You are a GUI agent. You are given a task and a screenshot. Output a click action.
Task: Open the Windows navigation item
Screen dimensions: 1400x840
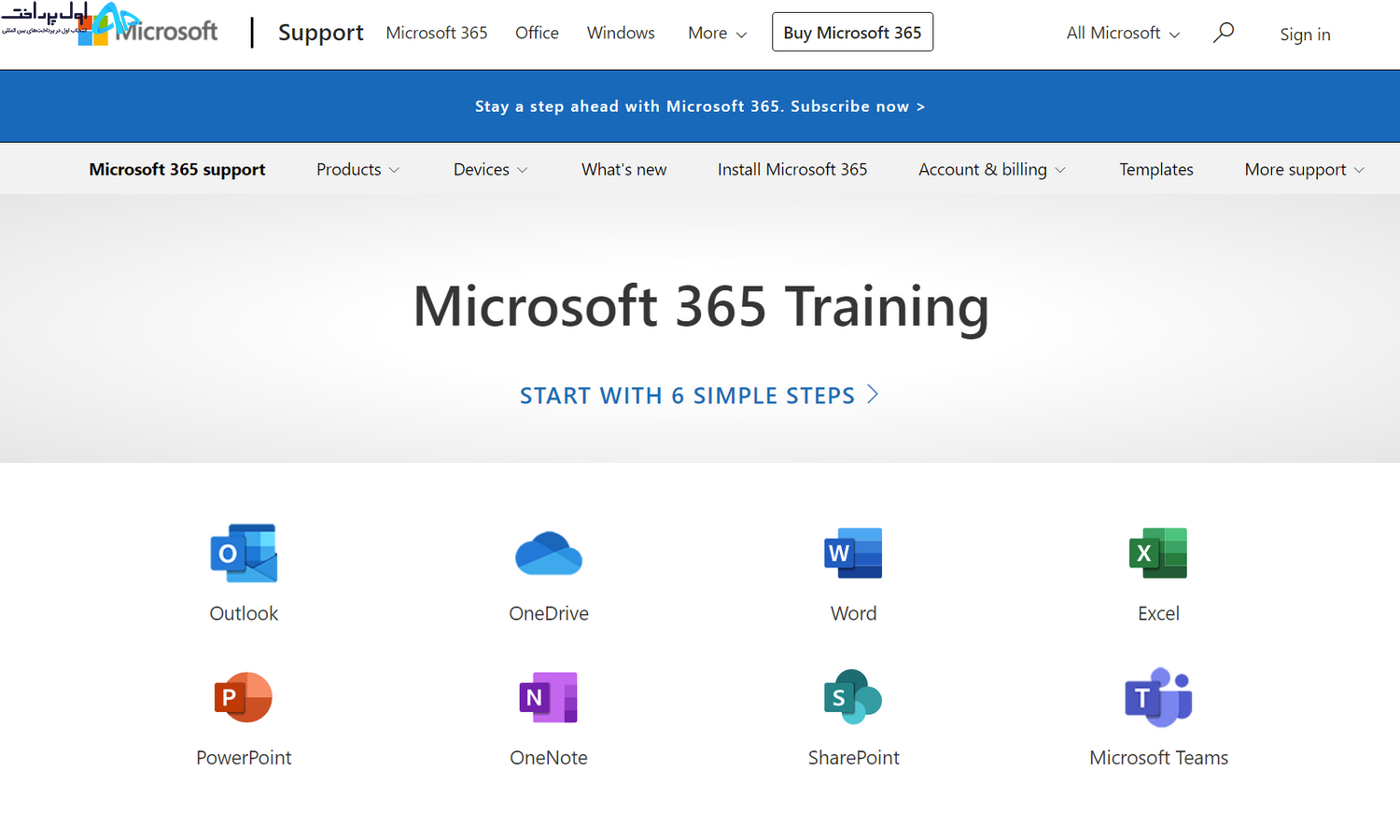click(x=621, y=33)
